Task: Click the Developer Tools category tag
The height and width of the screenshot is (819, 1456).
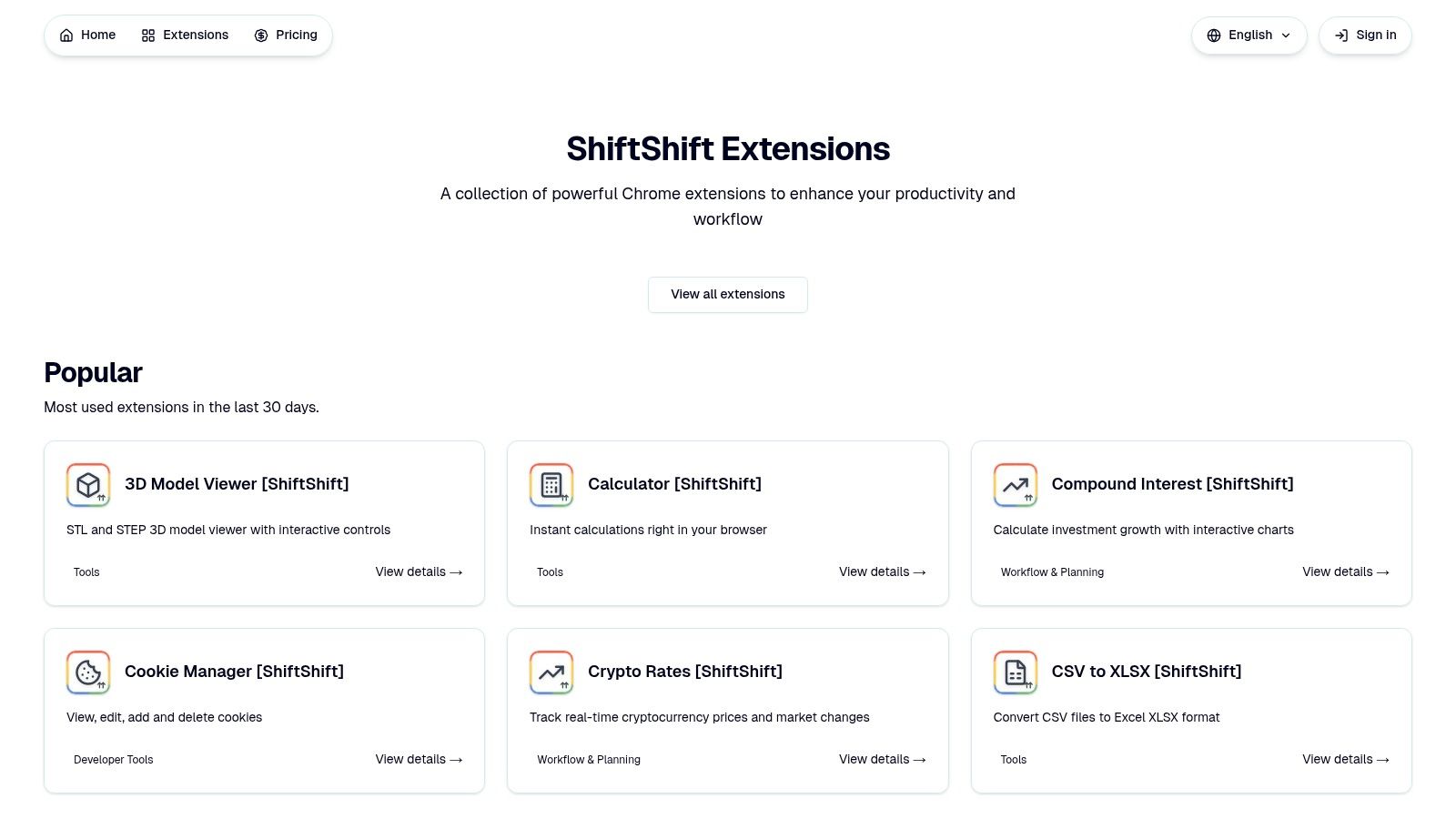Action: [113, 759]
